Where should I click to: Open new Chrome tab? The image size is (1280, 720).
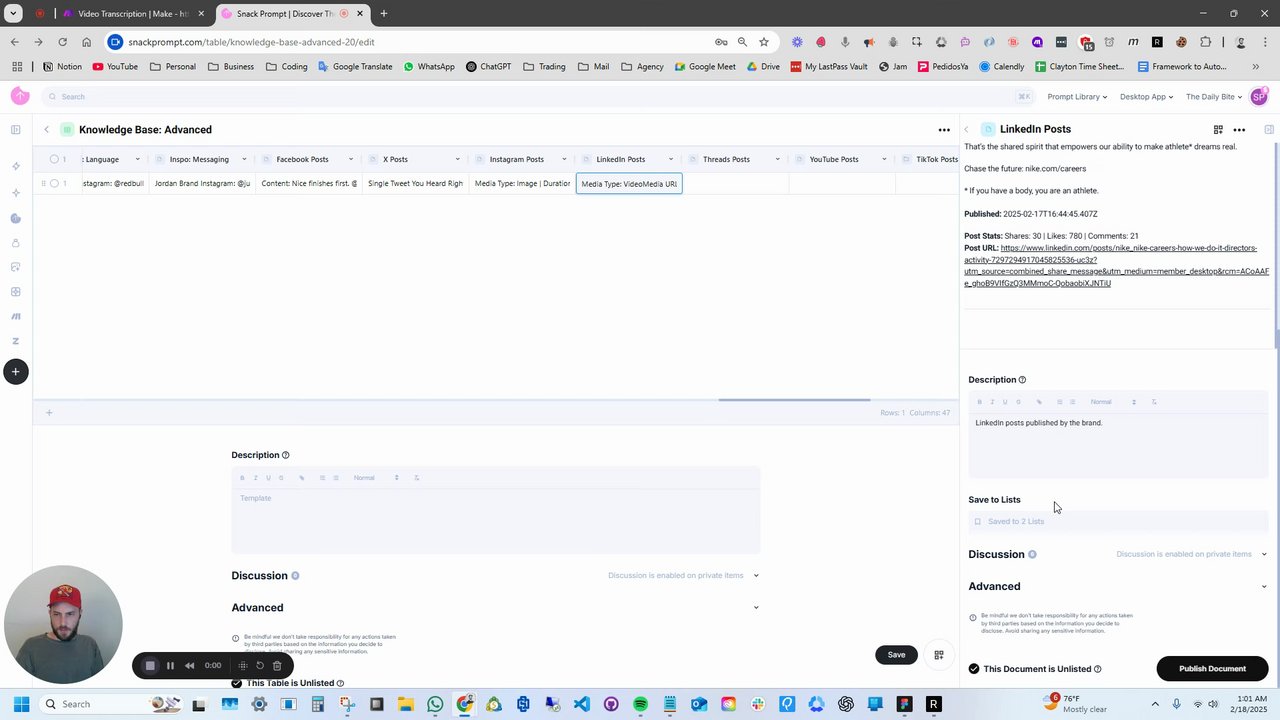coord(383,13)
